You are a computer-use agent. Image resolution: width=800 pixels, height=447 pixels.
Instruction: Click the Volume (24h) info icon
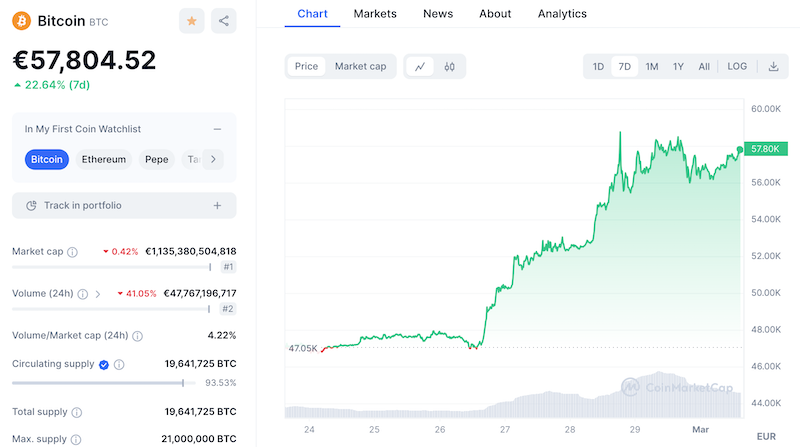pos(83,294)
